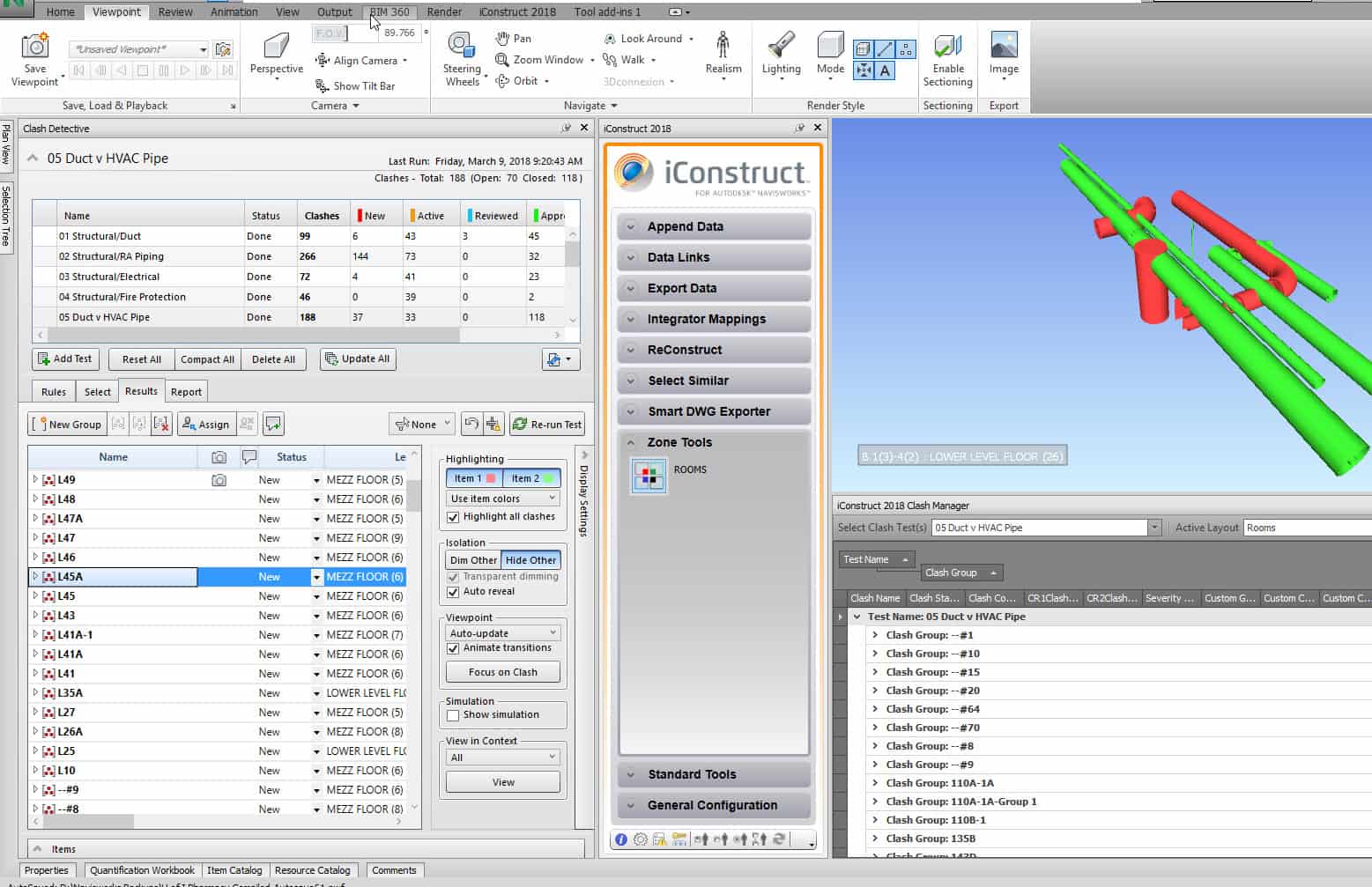Click the Active Layout Rooms field
Image resolution: width=1372 pixels, height=887 pixels.
[x=1308, y=528]
